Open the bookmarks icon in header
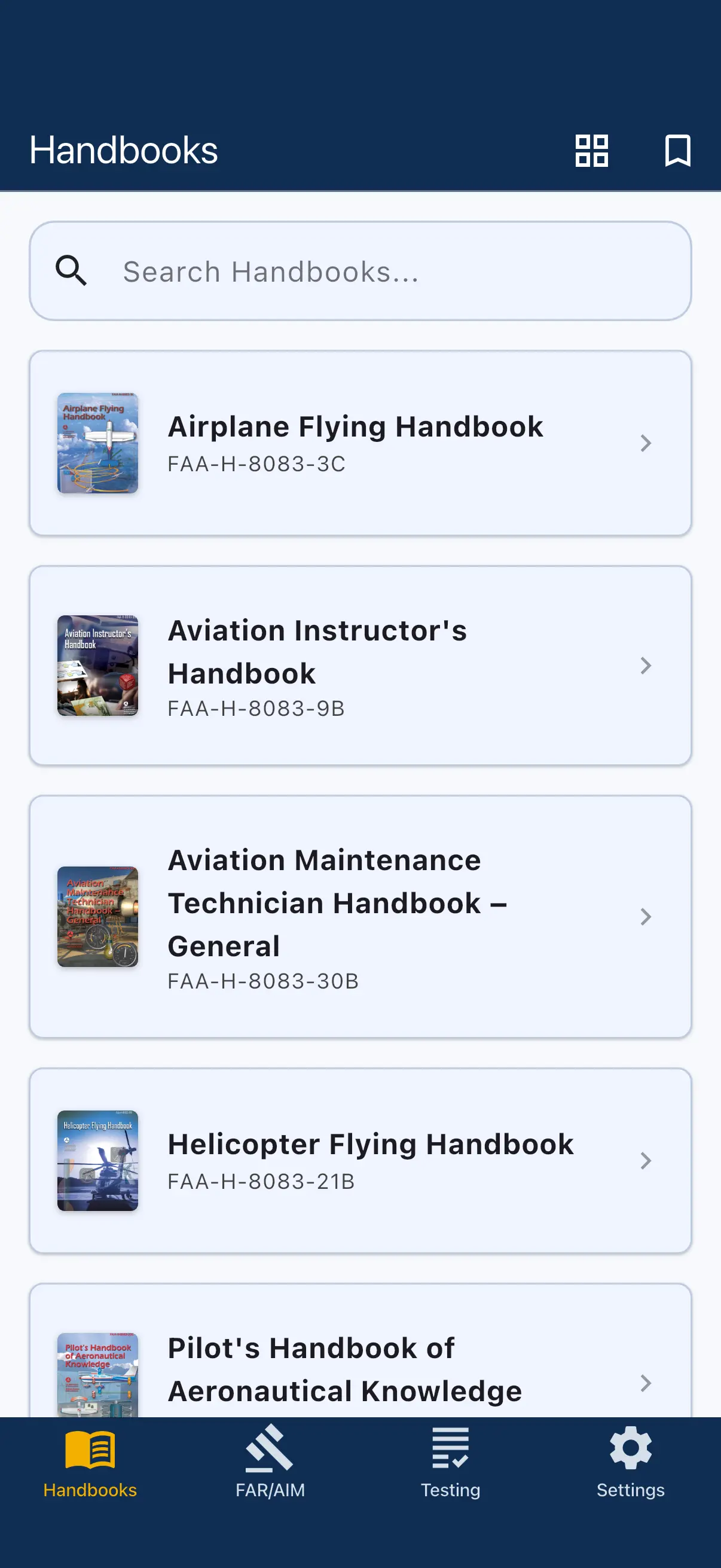This screenshot has width=721, height=1568. 677,150
